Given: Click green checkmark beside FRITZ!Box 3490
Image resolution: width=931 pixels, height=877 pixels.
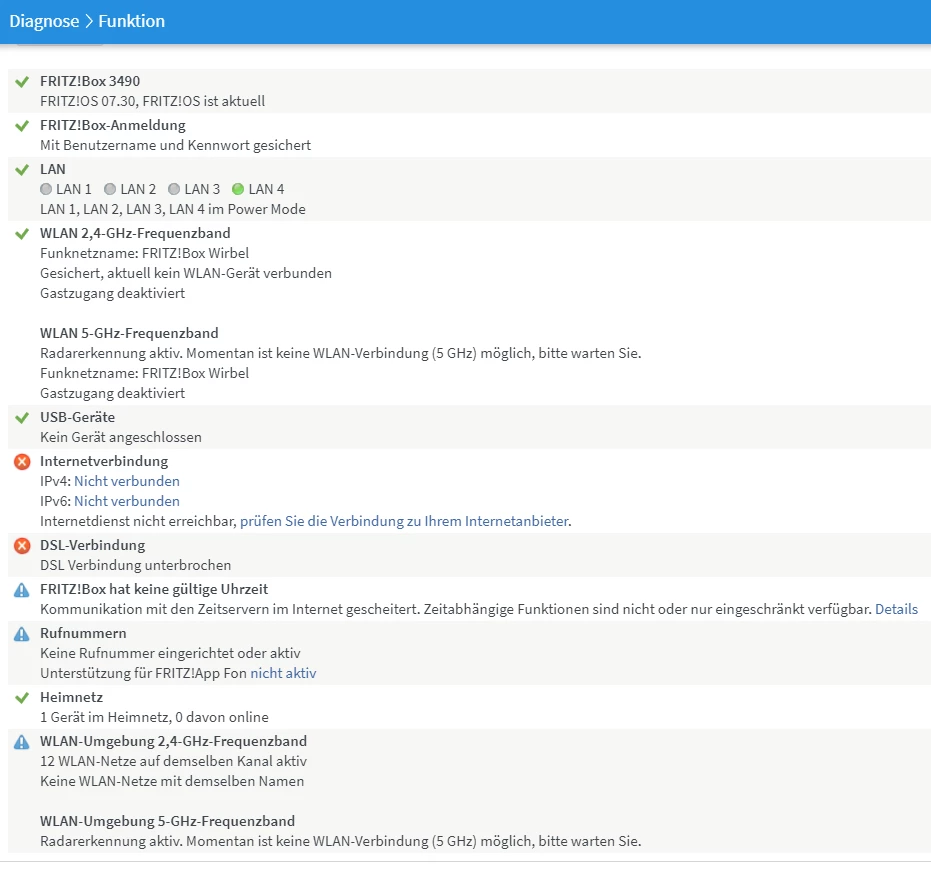Looking at the screenshot, I should tap(22, 81).
